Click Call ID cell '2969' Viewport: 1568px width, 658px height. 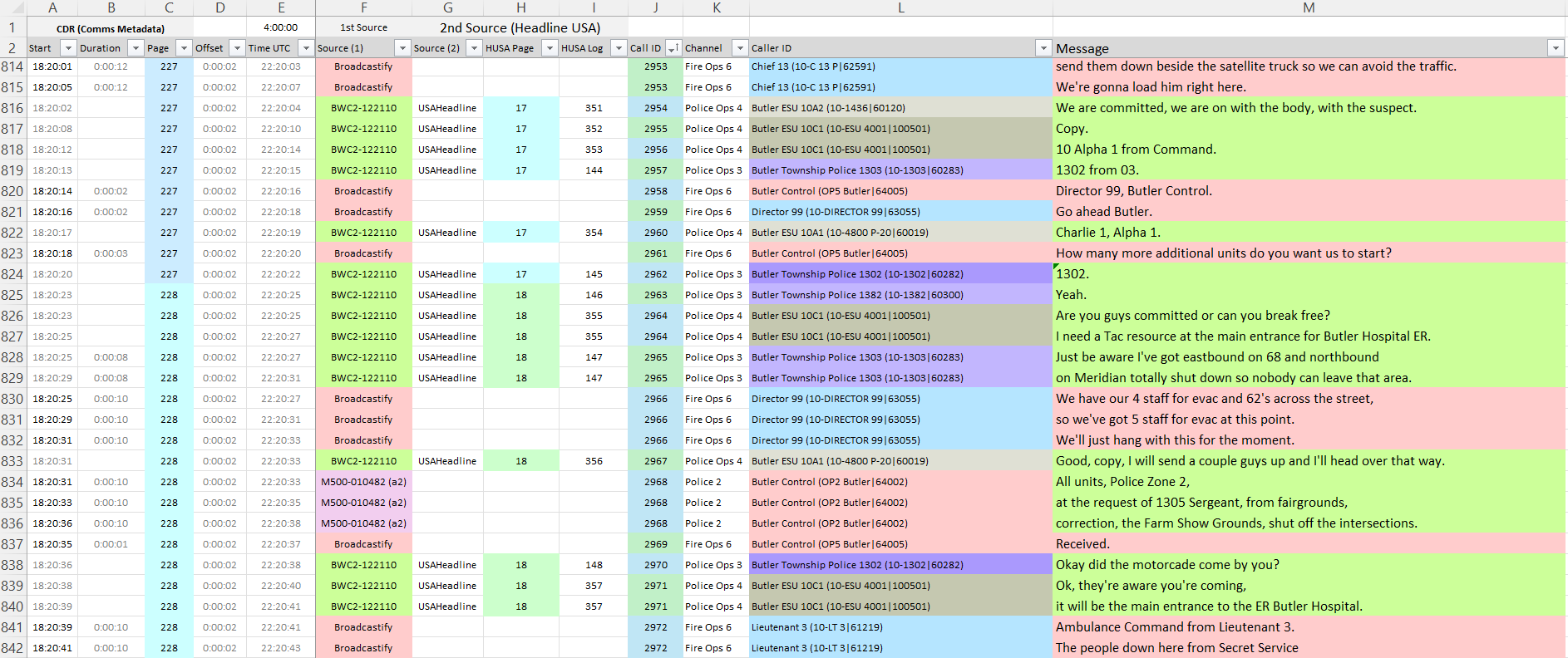point(655,544)
